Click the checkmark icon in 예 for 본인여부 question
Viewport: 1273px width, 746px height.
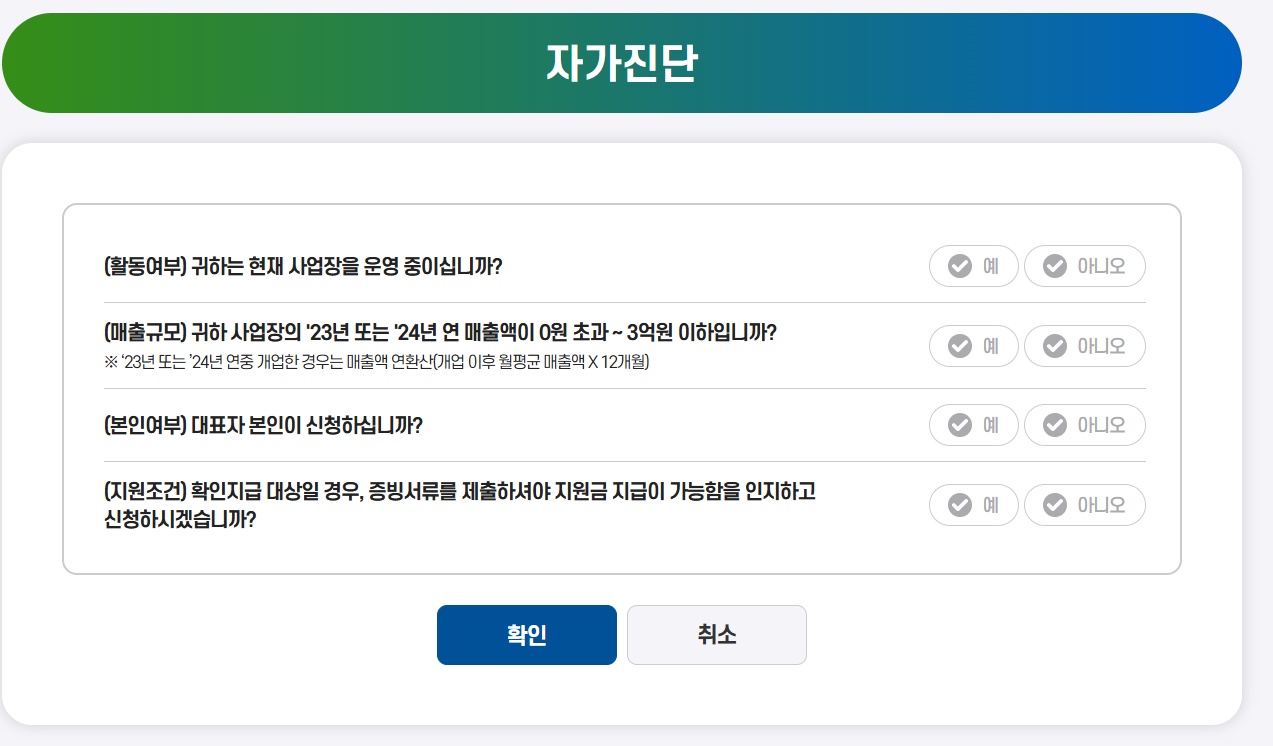958,425
